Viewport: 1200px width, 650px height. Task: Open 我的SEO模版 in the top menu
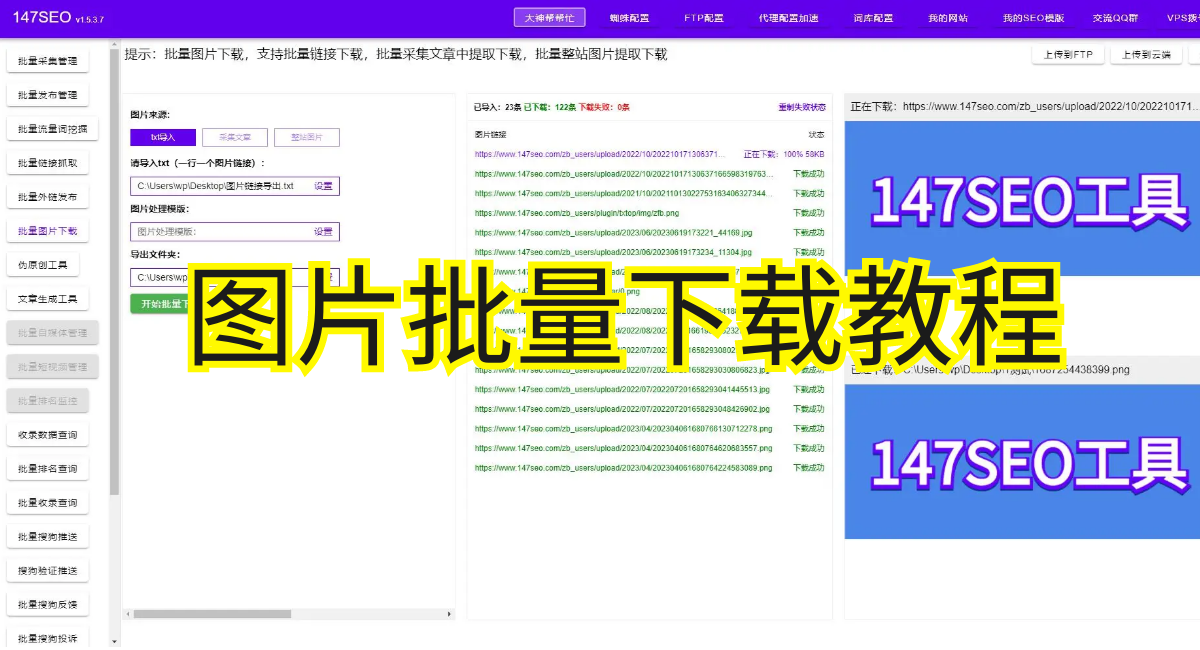(x=1033, y=18)
